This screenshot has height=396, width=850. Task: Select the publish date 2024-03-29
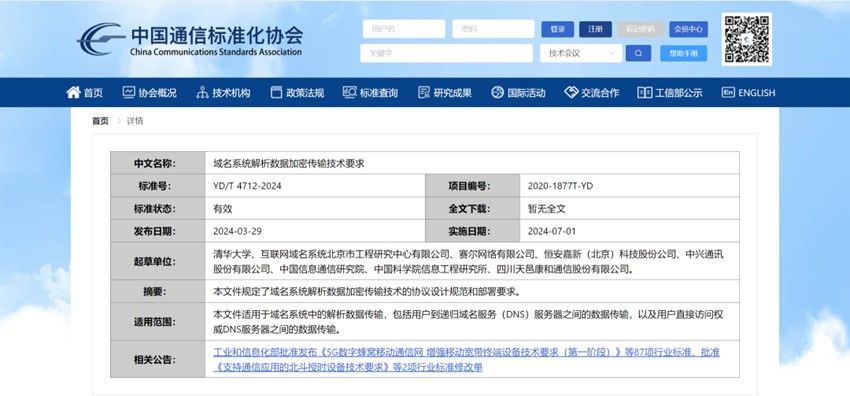[x=237, y=231]
